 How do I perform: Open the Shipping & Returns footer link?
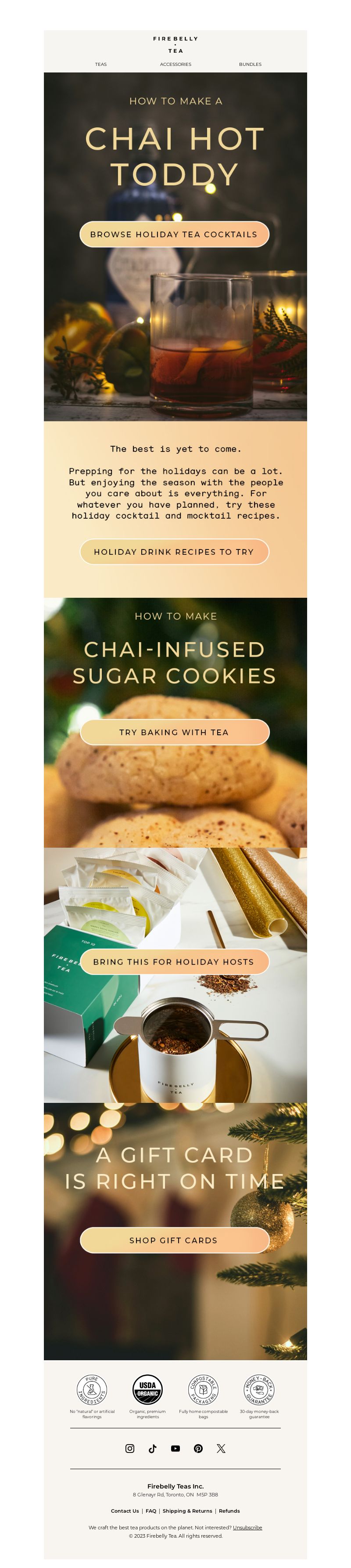point(187,1510)
